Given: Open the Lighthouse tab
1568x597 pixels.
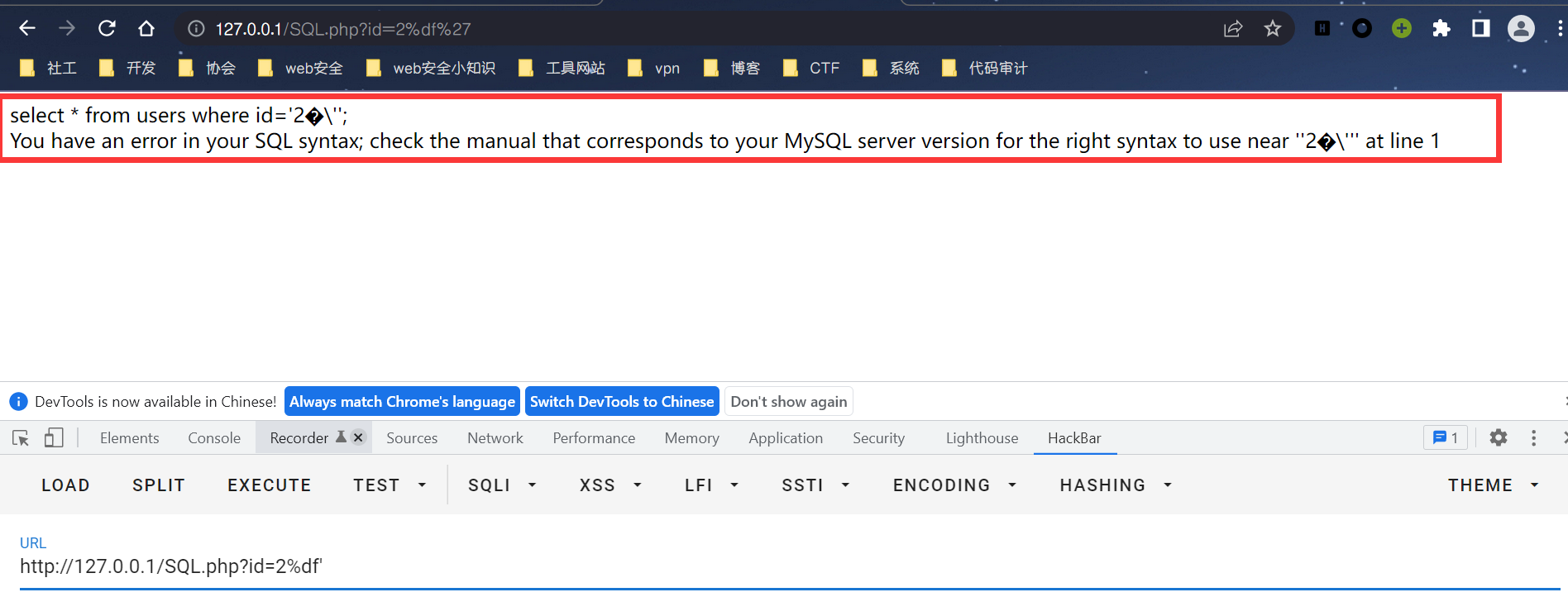Looking at the screenshot, I should 982,438.
